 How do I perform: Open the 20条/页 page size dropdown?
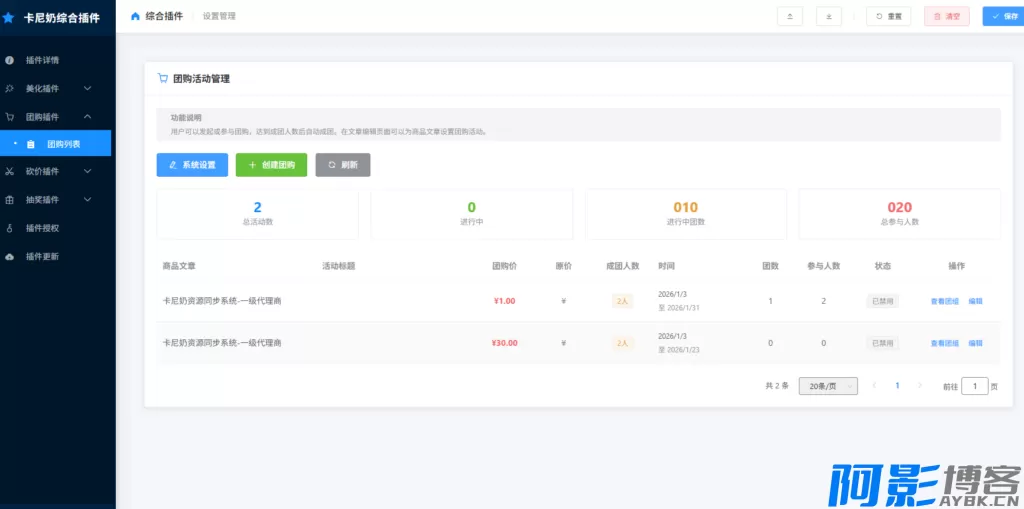pos(828,386)
